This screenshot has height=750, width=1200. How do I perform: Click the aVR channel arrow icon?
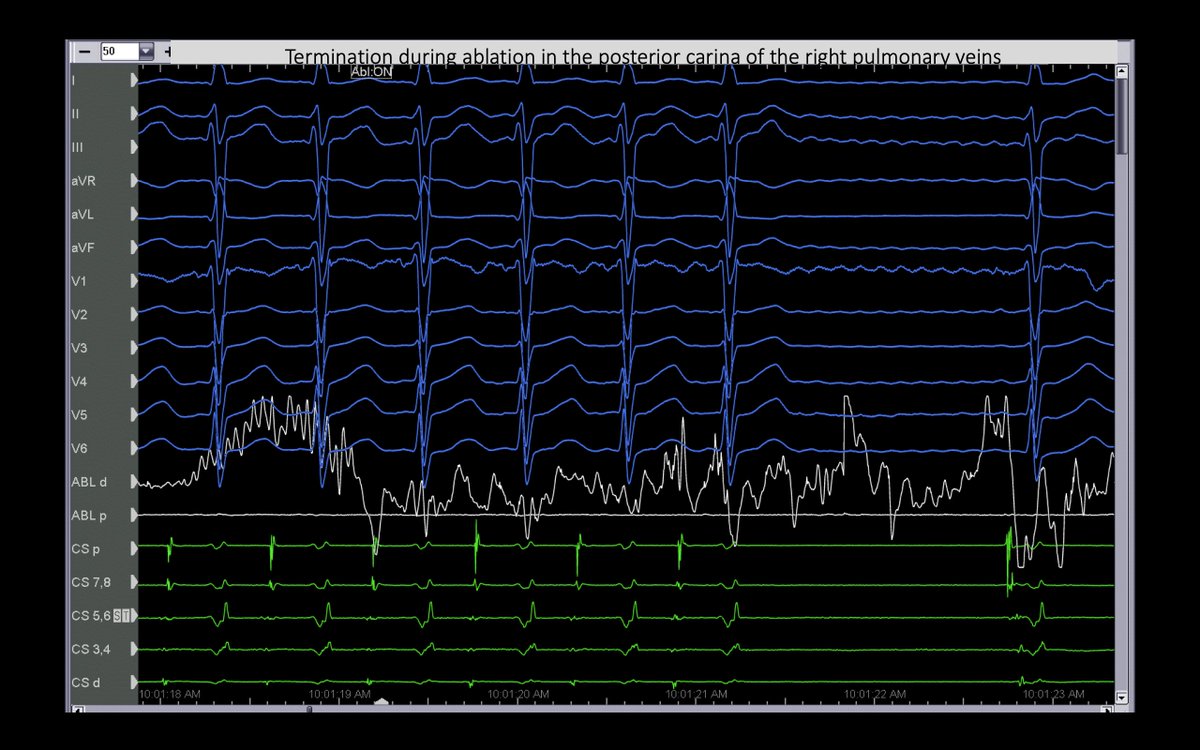(133, 181)
